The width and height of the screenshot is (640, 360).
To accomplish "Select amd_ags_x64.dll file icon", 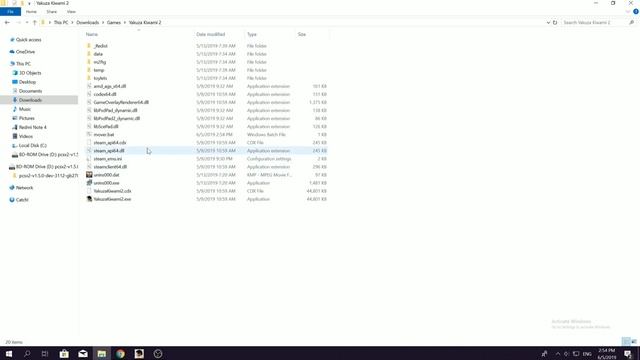I will pos(89,86).
